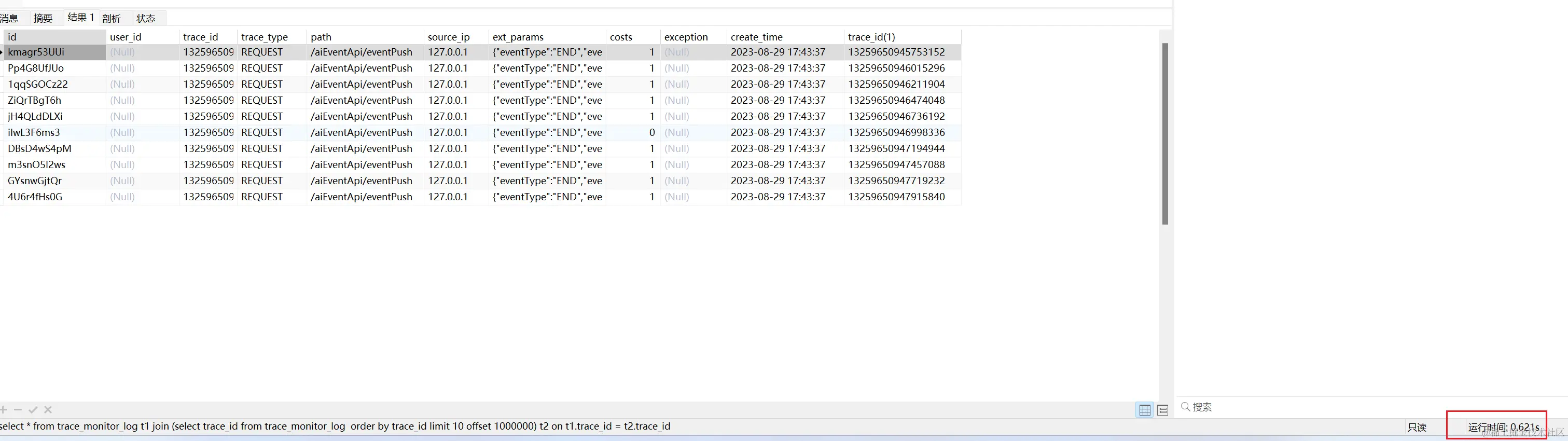The height and width of the screenshot is (441, 1568).
Task: Click the path column header
Action: pos(365,37)
